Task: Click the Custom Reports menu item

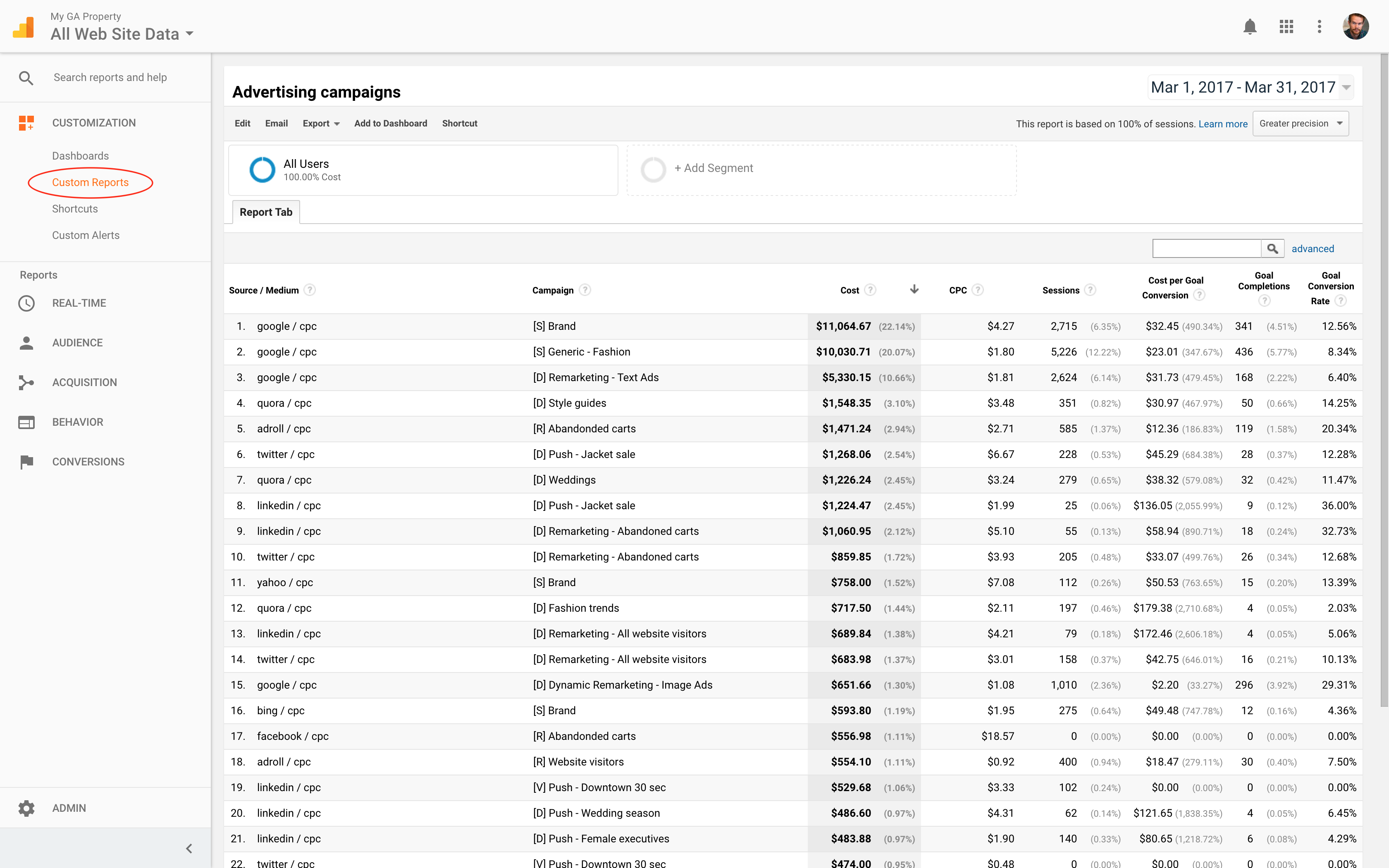Action: coord(90,182)
